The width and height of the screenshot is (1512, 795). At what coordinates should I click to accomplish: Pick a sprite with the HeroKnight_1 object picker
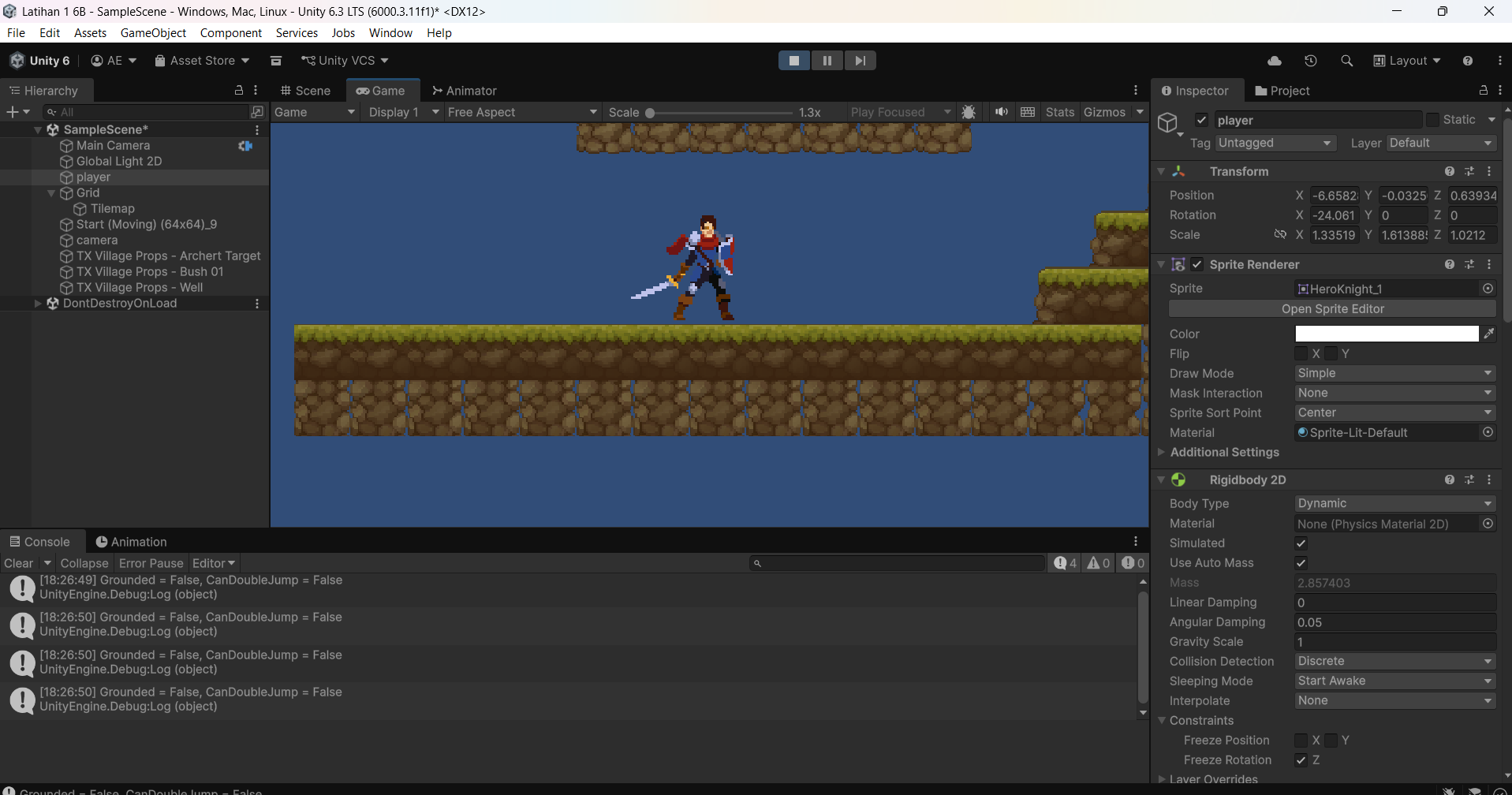(1488, 289)
